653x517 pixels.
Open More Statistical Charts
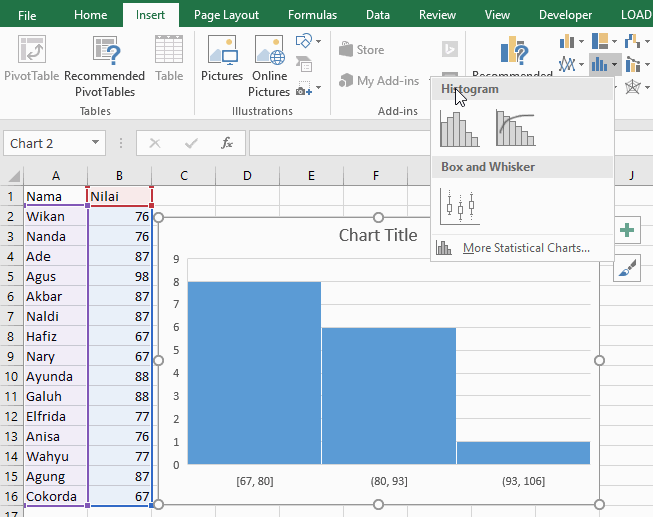[522, 248]
